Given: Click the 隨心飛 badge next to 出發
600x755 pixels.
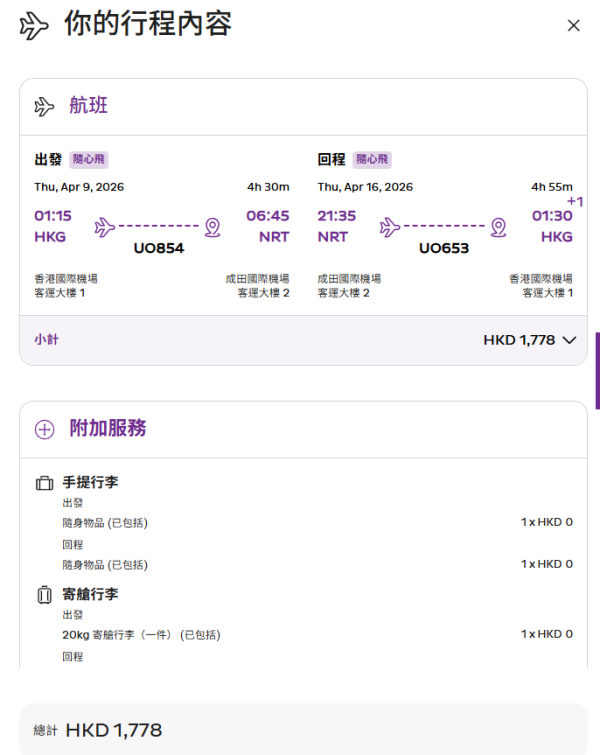Looking at the screenshot, I should pyautogui.click(x=89, y=159).
